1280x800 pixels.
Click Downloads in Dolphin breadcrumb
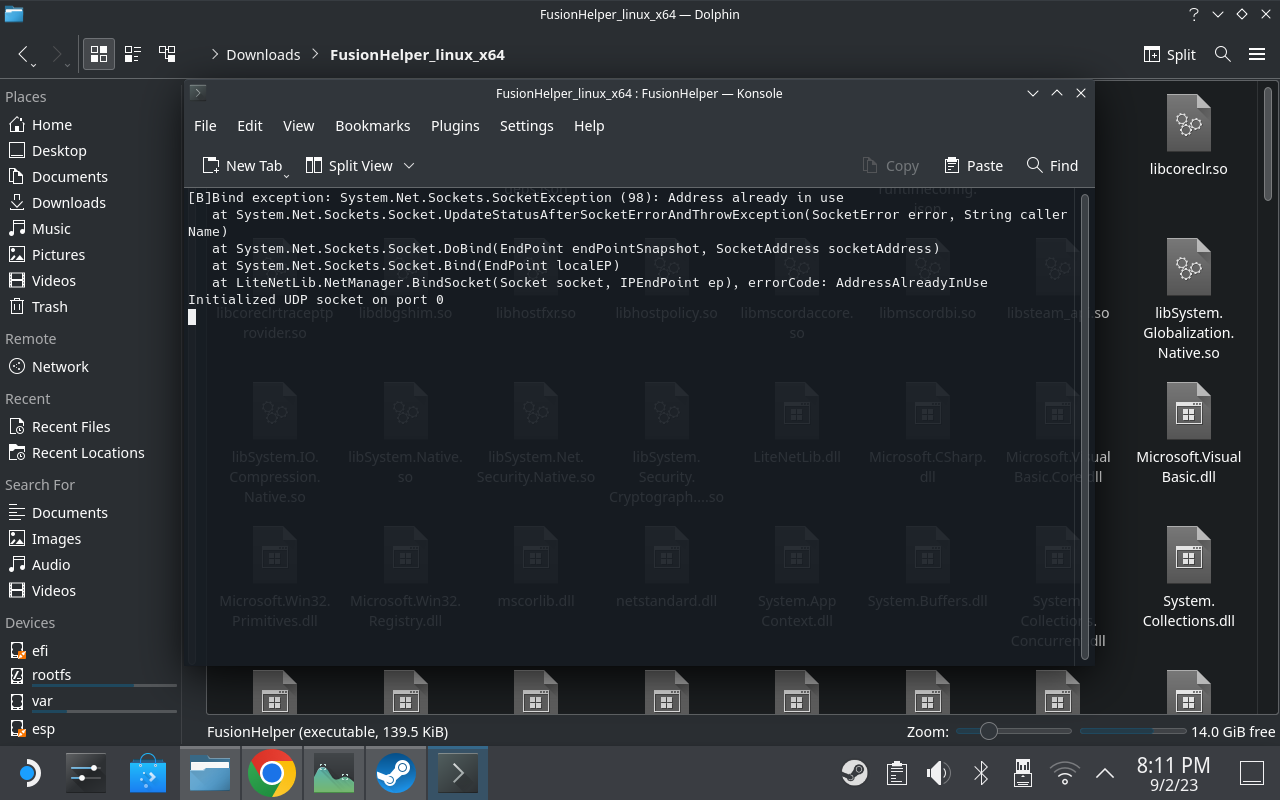(x=263, y=55)
